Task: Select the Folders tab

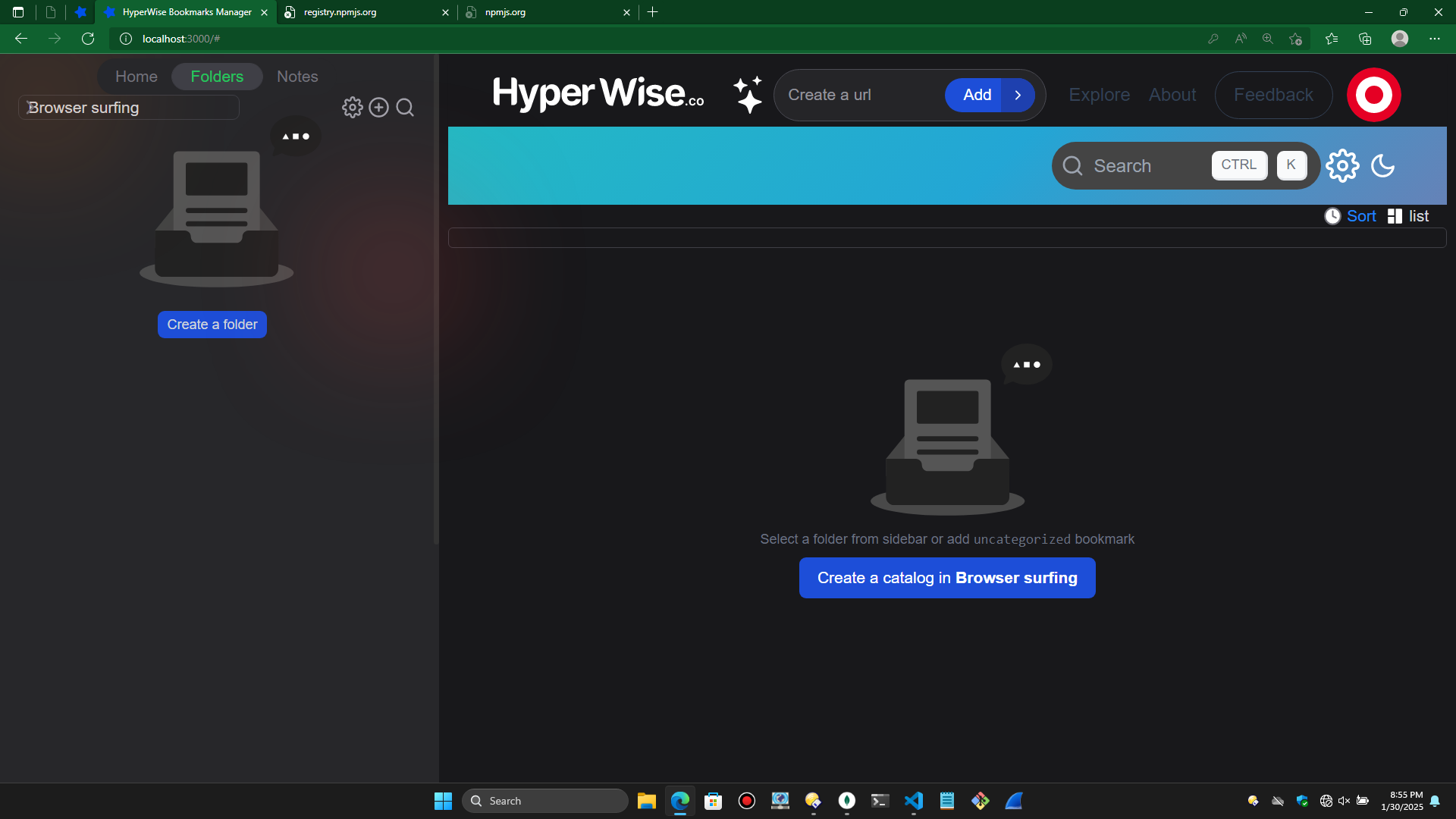Action: click(x=217, y=77)
